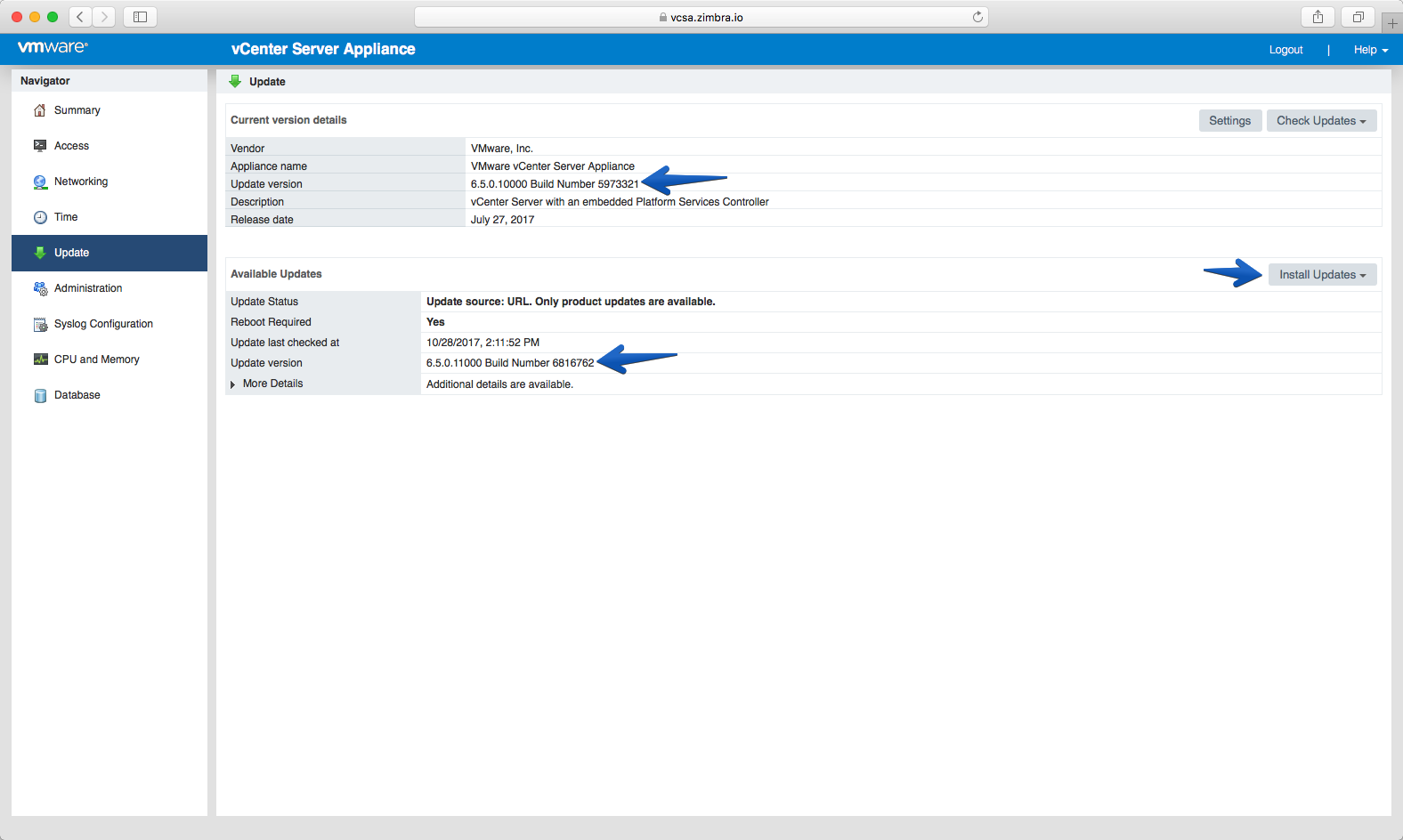
Task: Click the Current version details heading
Action: (288, 120)
